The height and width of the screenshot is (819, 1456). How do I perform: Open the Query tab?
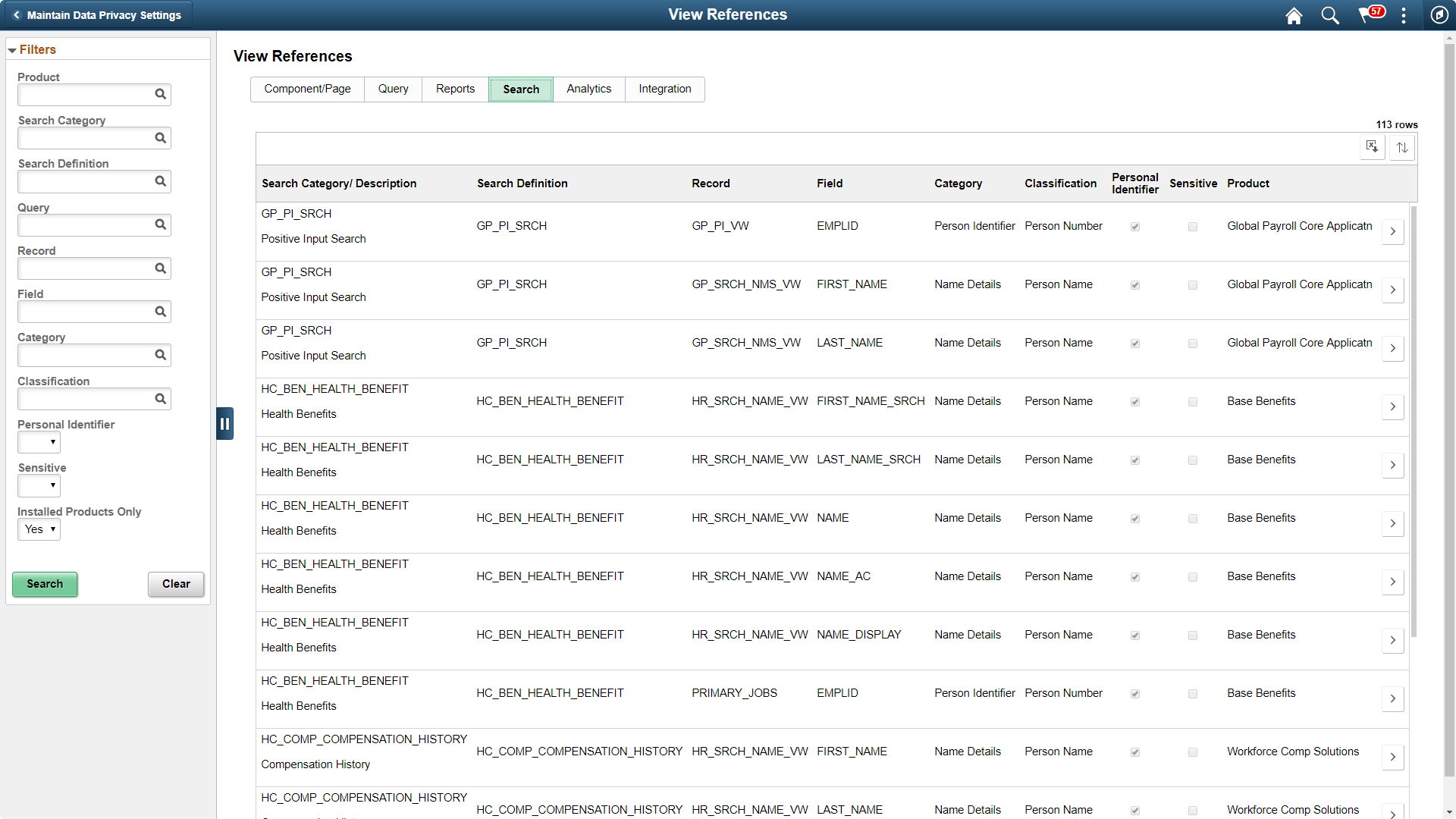(x=393, y=89)
